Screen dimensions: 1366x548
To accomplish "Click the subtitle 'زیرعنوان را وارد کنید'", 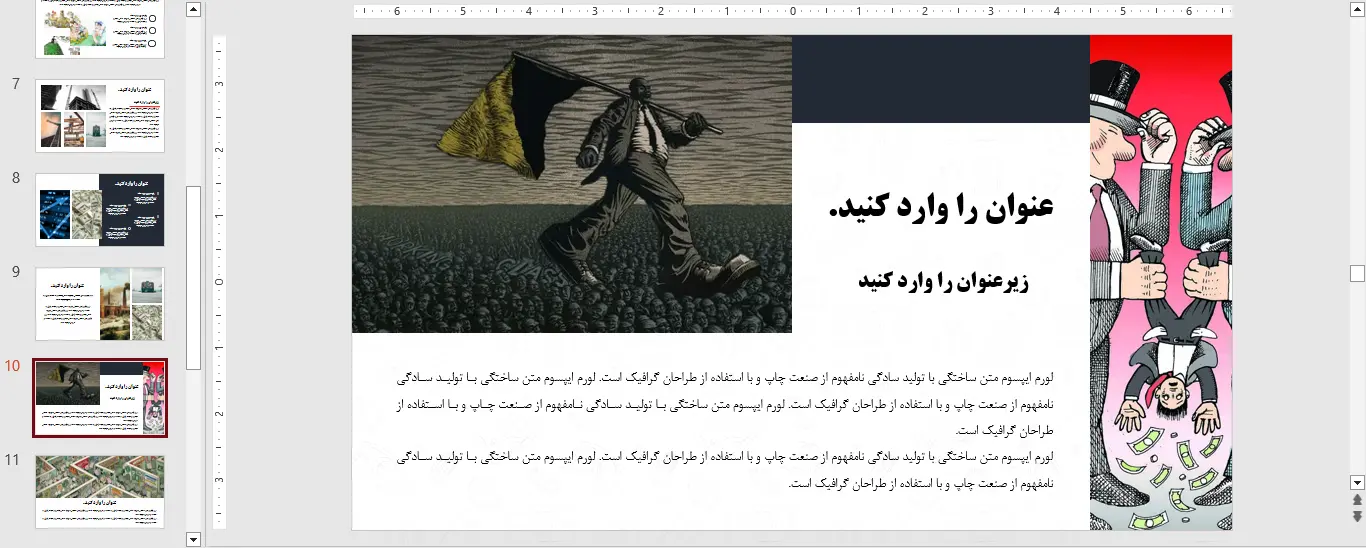I will coord(943,281).
